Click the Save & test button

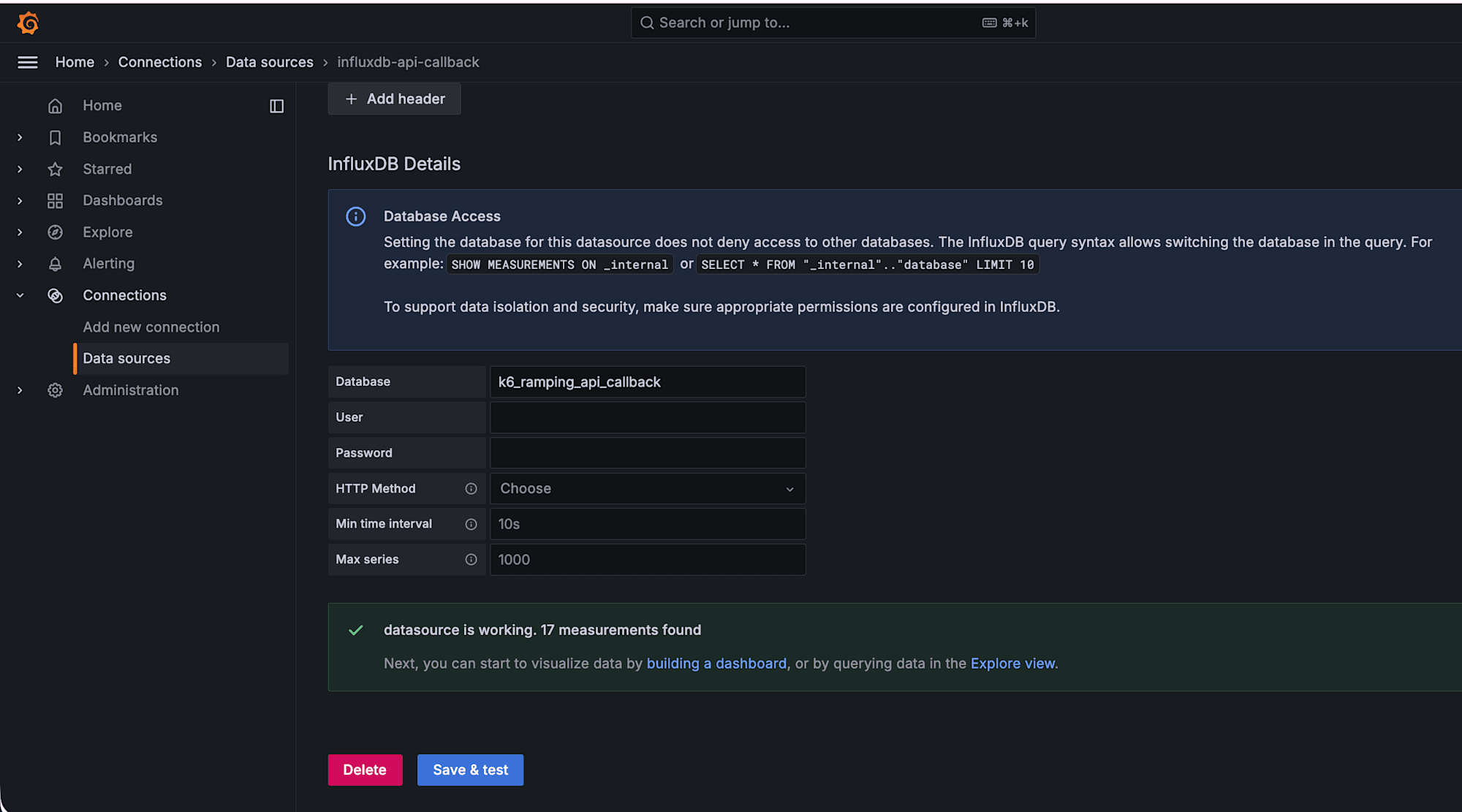tap(470, 770)
